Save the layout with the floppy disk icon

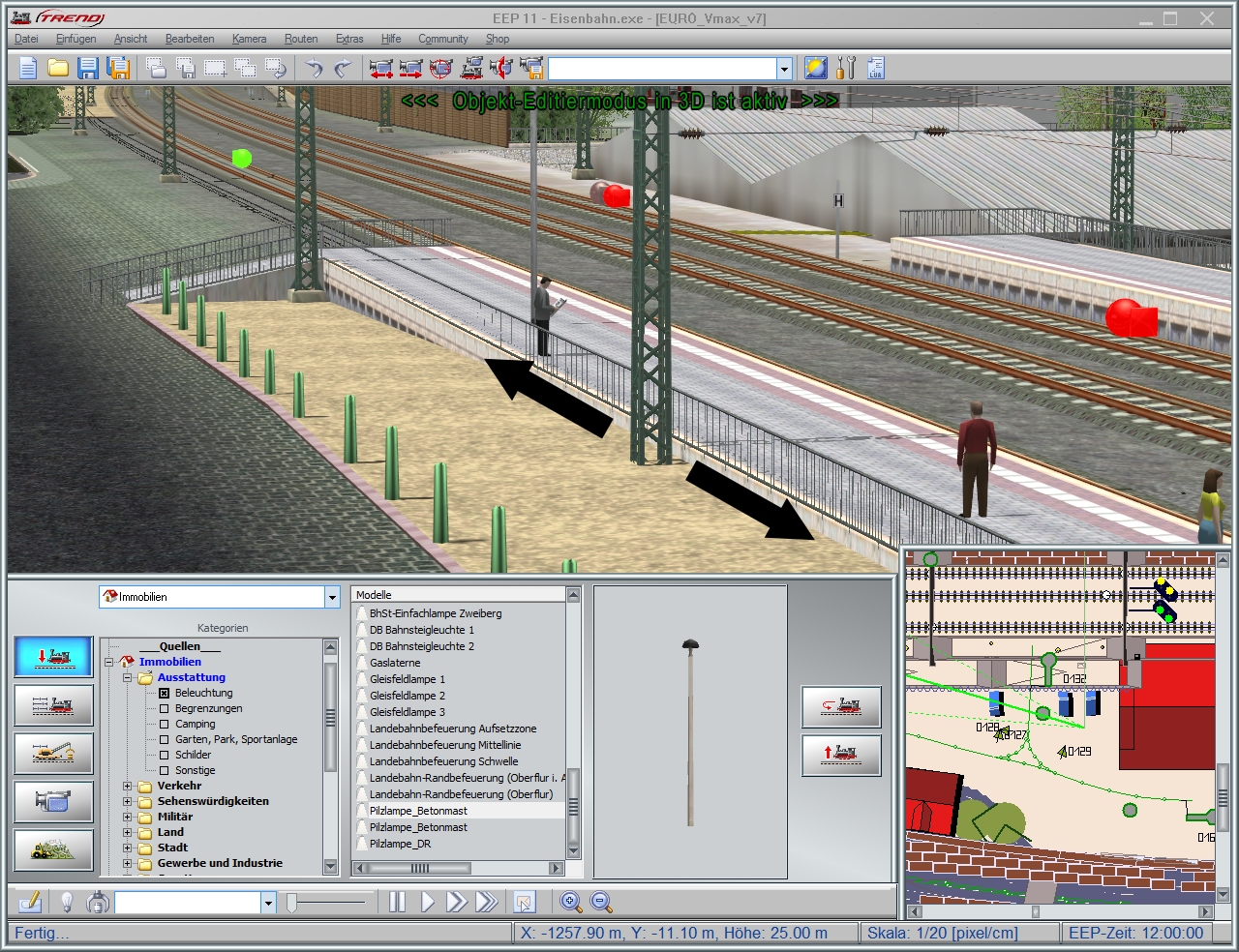tap(88, 68)
